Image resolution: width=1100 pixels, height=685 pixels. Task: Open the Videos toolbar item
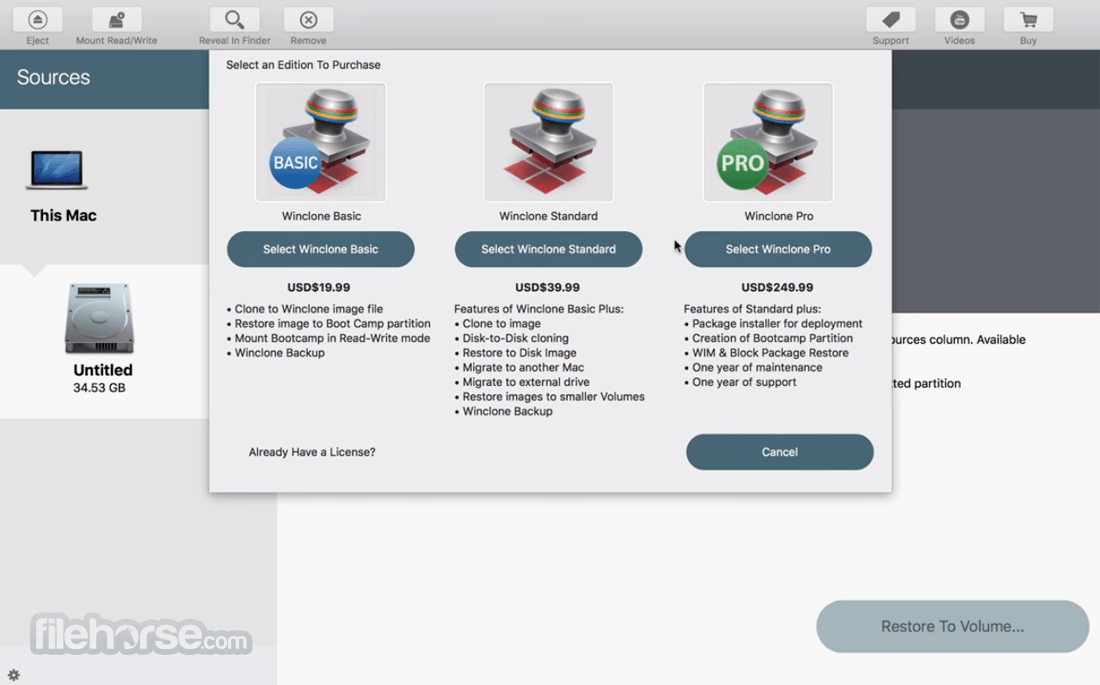tap(959, 20)
